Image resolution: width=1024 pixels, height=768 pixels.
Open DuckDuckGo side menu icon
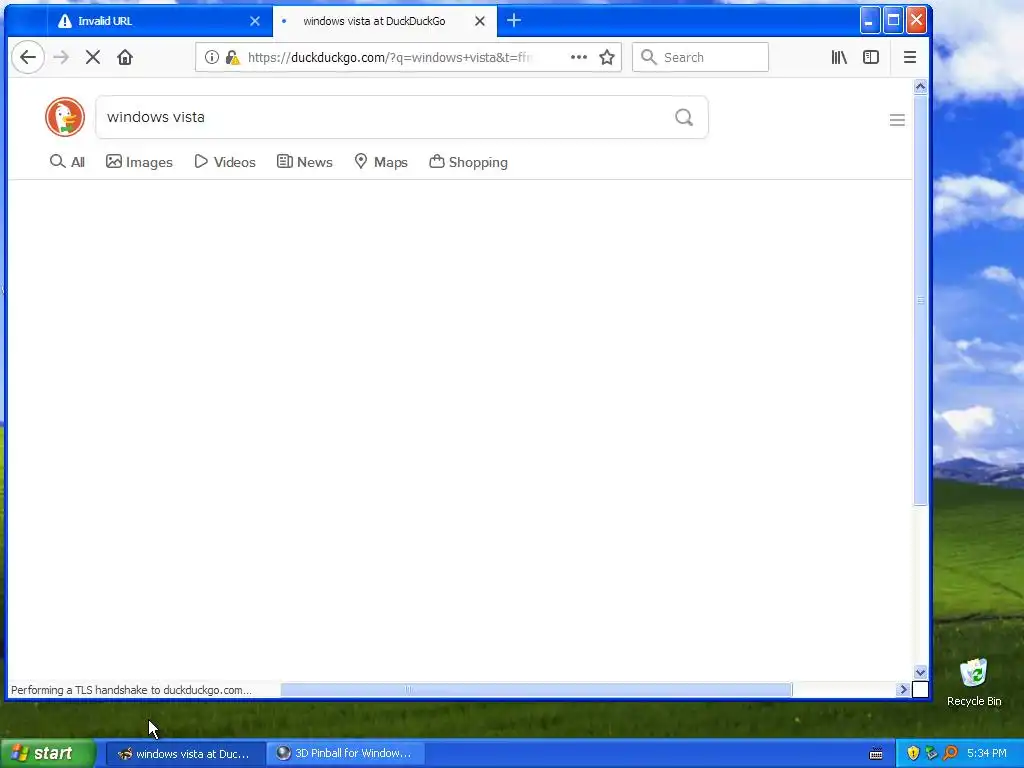897,120
